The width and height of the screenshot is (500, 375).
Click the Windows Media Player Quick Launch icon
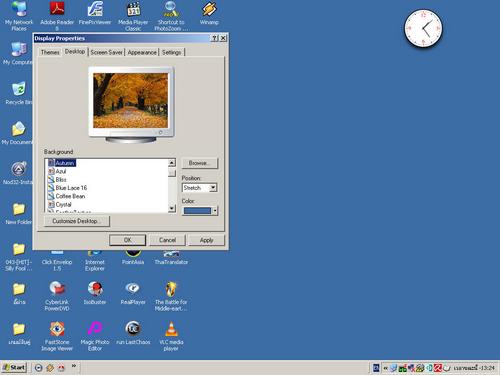point(39,368)
